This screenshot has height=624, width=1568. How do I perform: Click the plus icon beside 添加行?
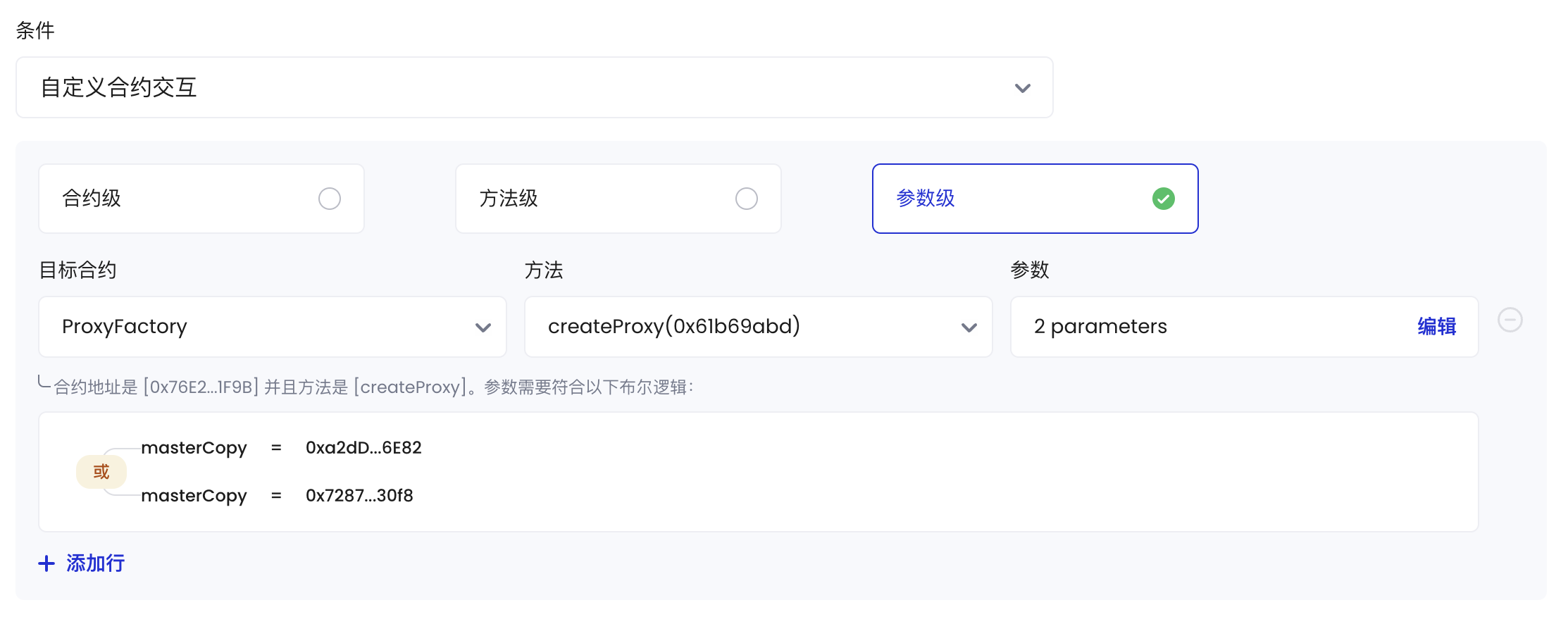[46, 563]
